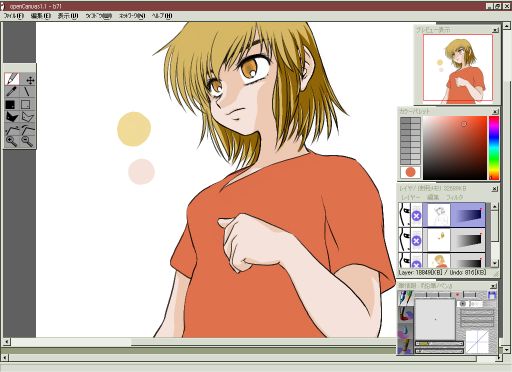Click the rainbow hue bar in color palette
This screenshot has width=512, height=372.
[494, 148]
